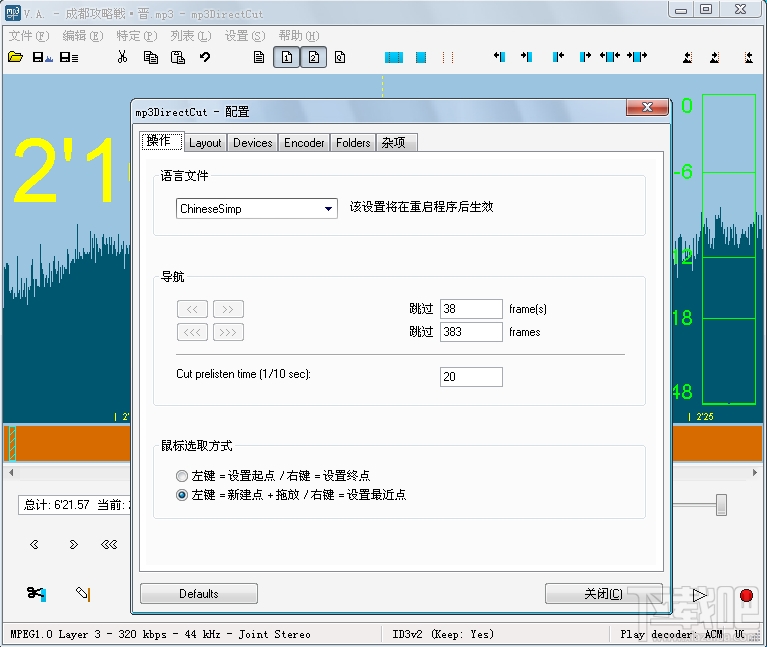Image resolution: width=767 pixels, height=647 pixels.
Task: Switch to the 杂项 tab
Action: tap(396, 143)
